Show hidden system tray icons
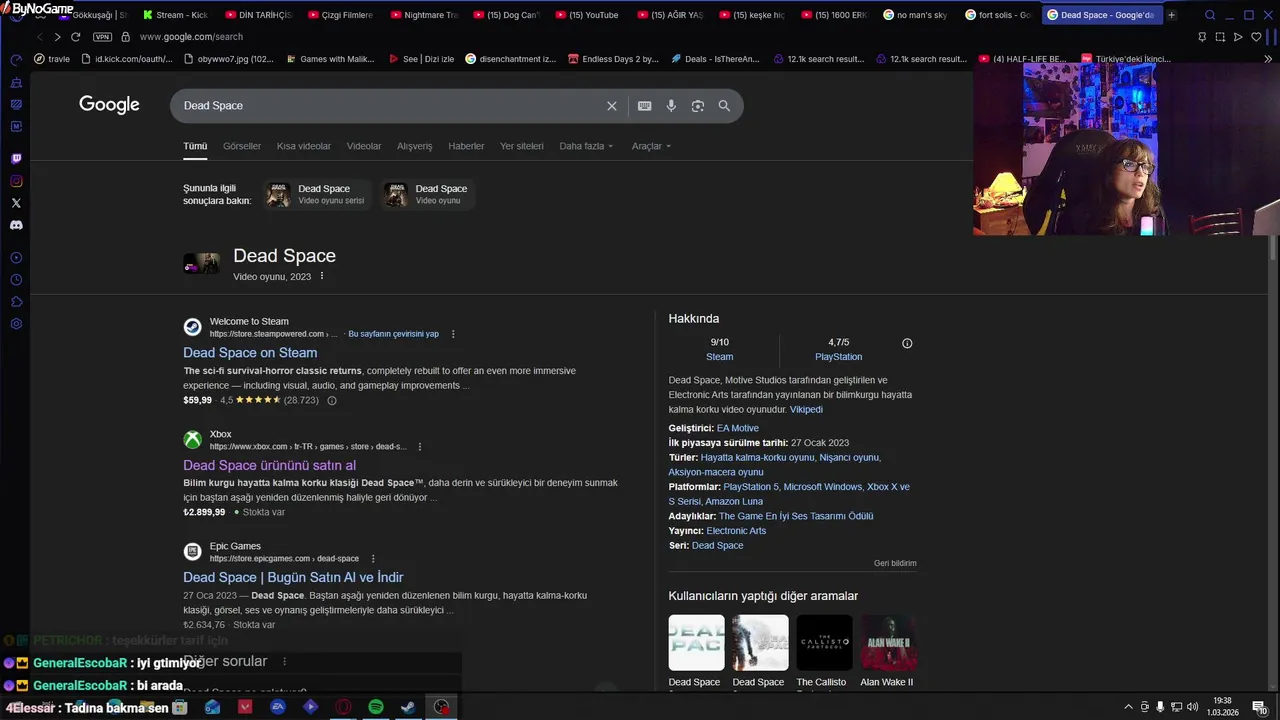1280x720 pixels. point(1129,707)
